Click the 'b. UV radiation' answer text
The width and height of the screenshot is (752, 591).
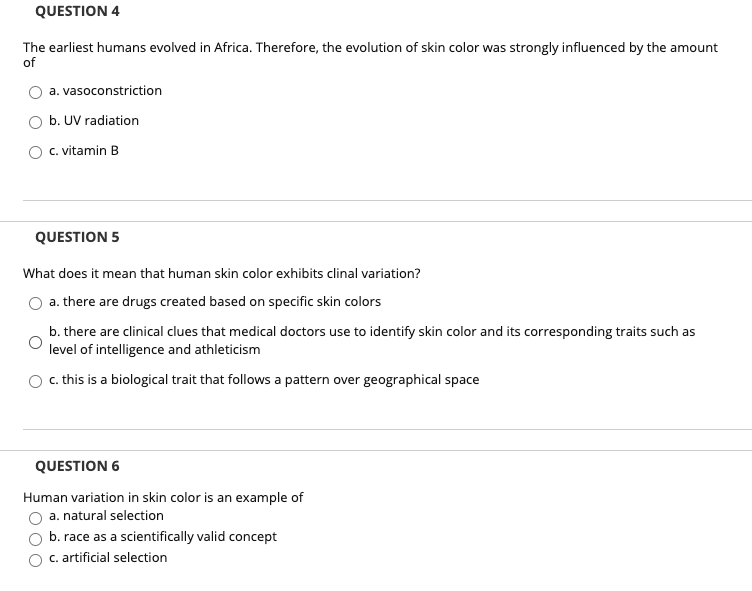94,120
